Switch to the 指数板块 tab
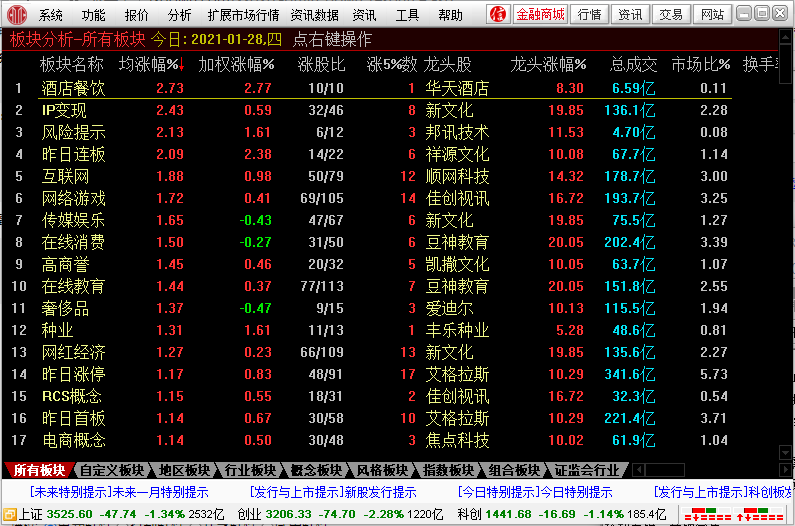 (x=448, y=470)
